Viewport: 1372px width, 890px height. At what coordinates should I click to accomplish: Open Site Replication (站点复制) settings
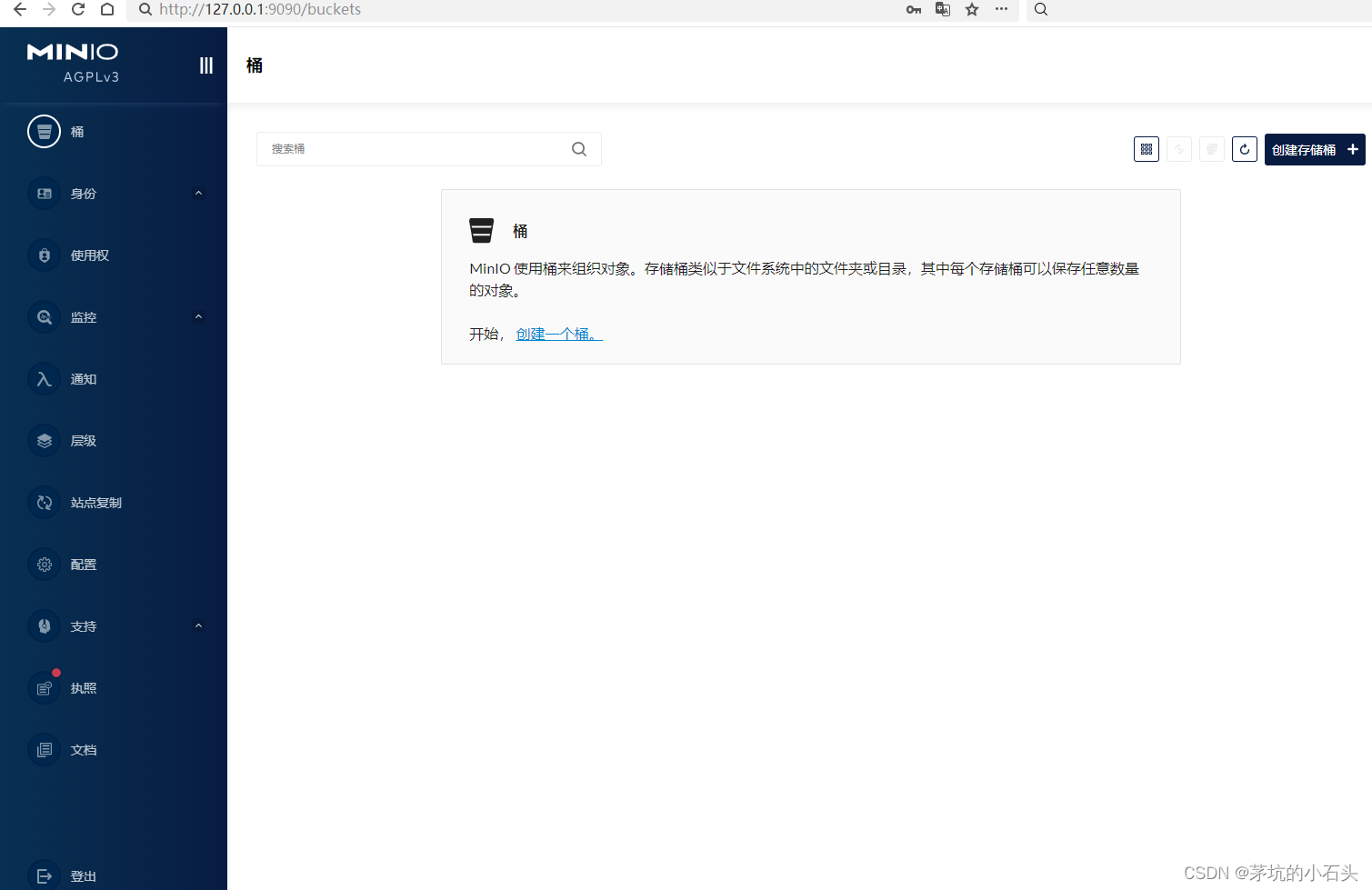click(x=95, y=502)
